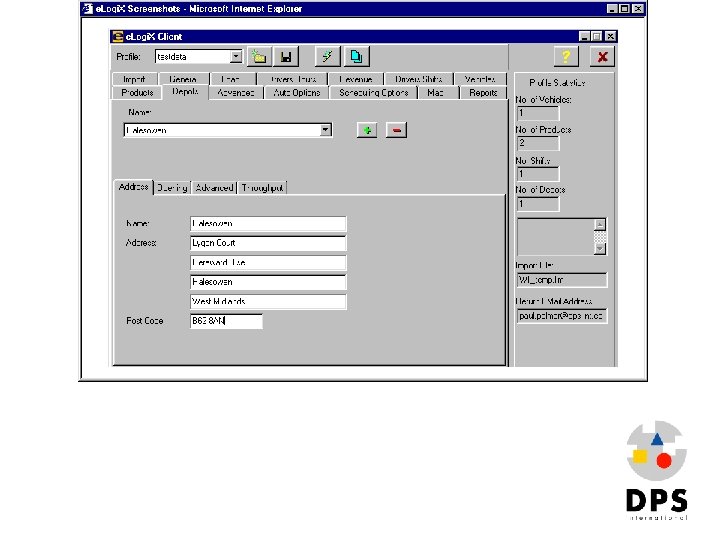
Task: Click the yellow question mark help icon
Action: click(566, 57)
